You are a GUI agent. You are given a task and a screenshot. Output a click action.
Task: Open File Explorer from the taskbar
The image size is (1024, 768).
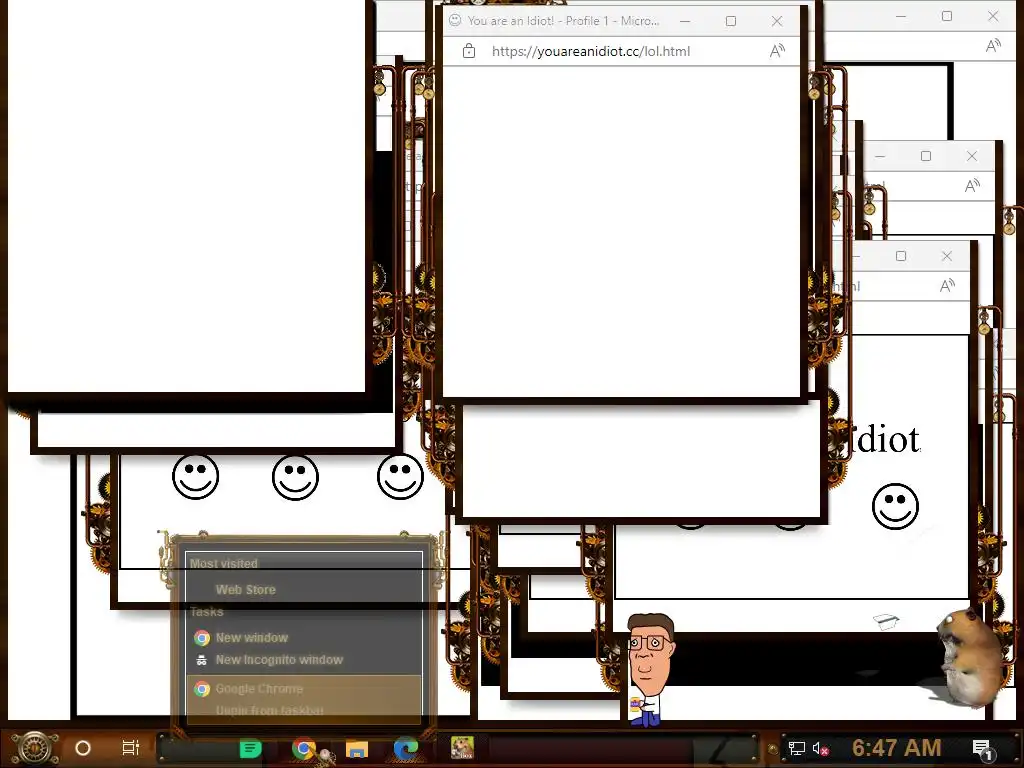tap(357, 749)
